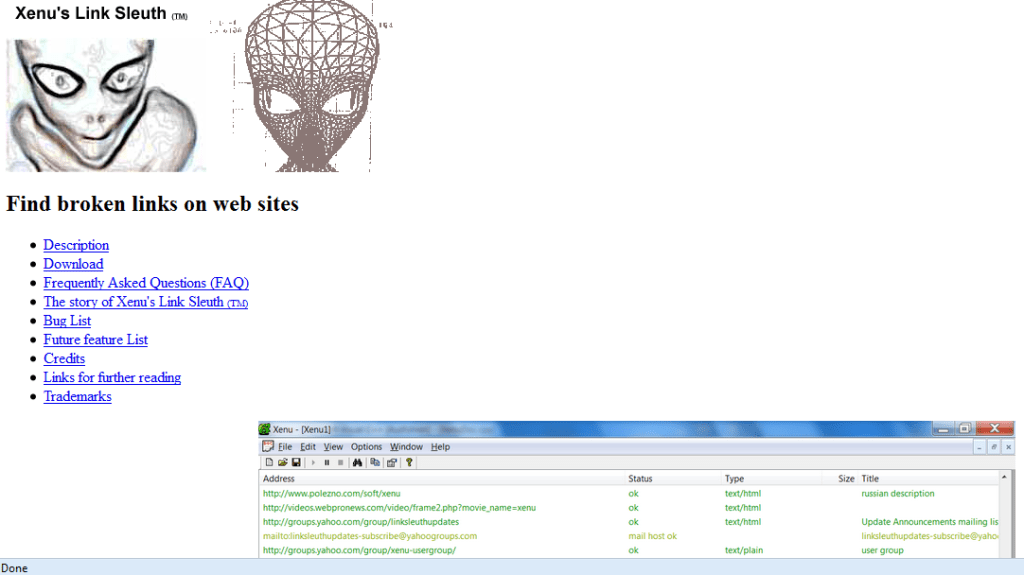The width and height of the screenshot is (1024, 575).
Task: Click the binoculars Find icon
Action: click(x=357, y=462)
